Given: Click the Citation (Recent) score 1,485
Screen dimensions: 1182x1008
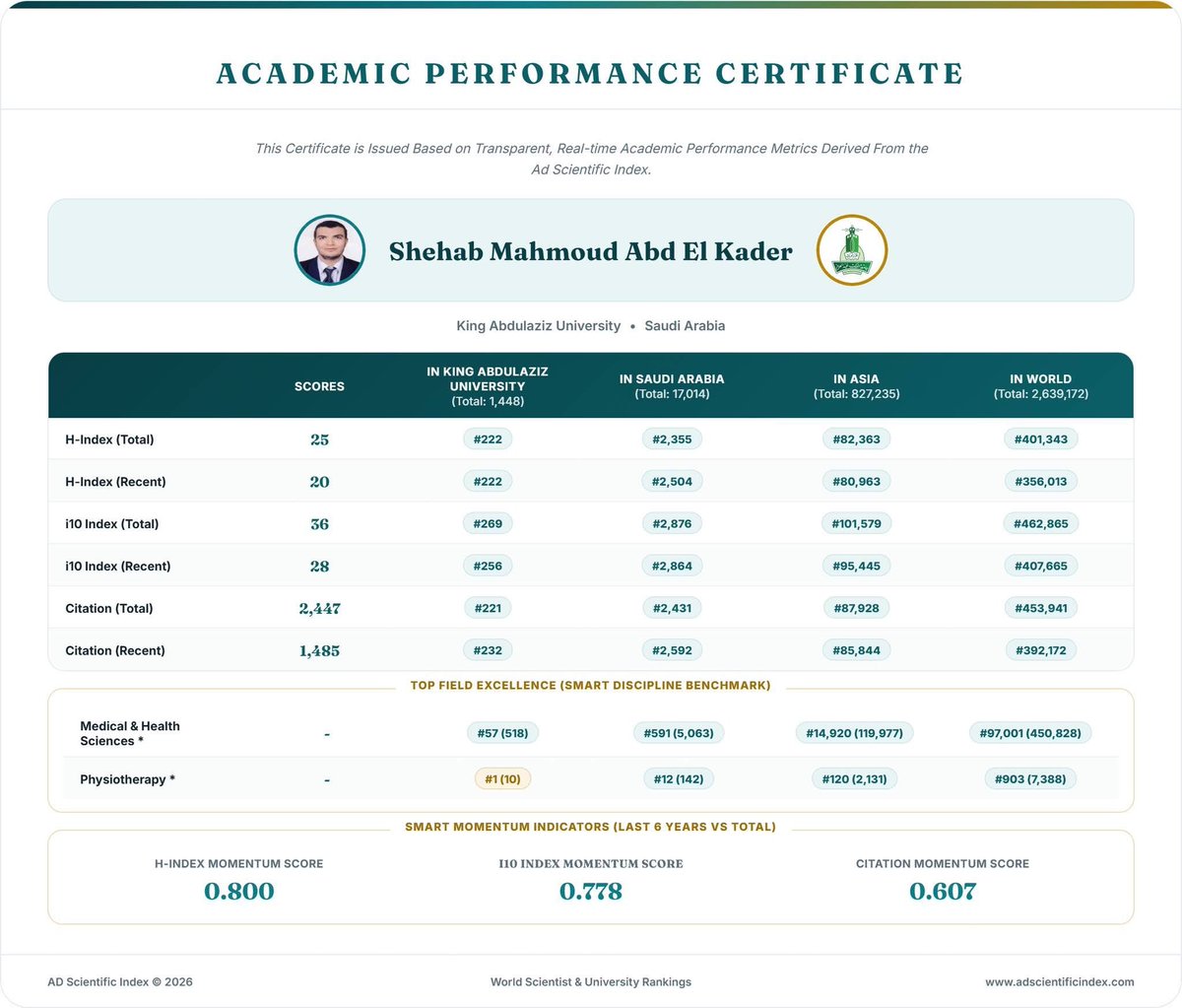Looking at the screenshot, I should [x=319, y=651].
